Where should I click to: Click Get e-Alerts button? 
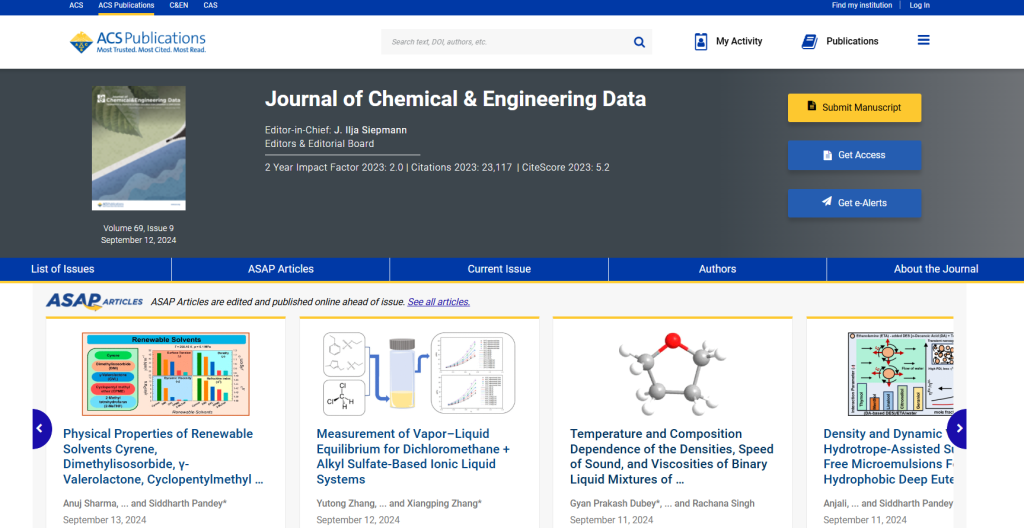pos(854,203)
